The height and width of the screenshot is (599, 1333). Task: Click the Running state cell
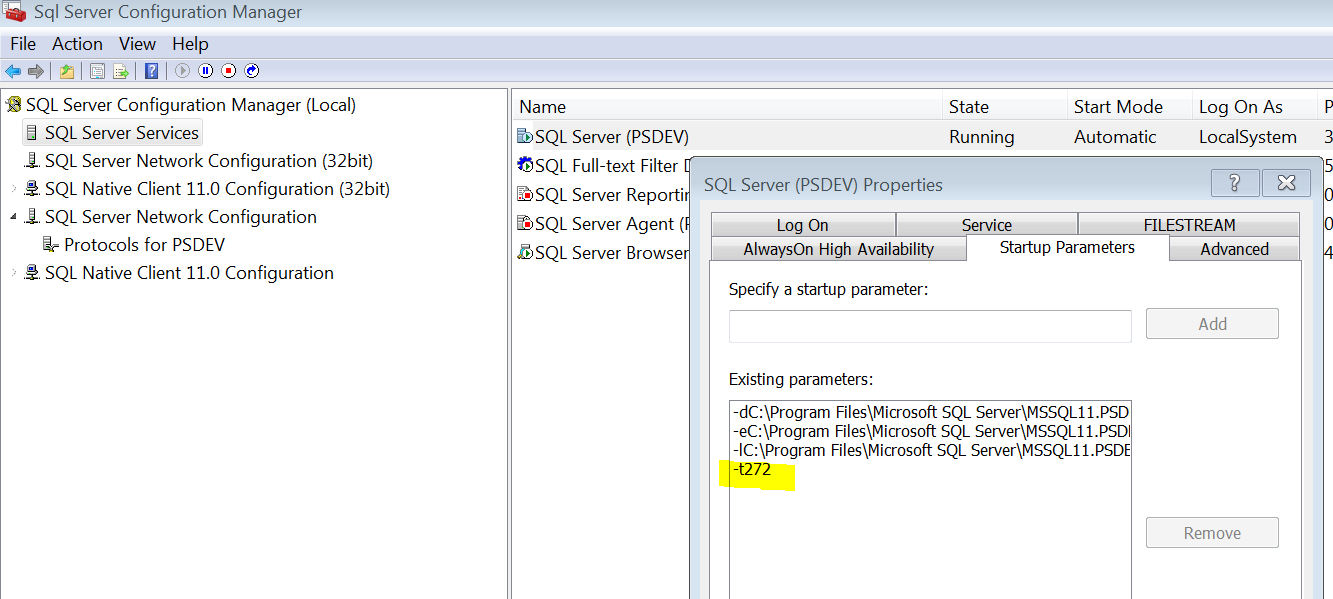point(981,137)
